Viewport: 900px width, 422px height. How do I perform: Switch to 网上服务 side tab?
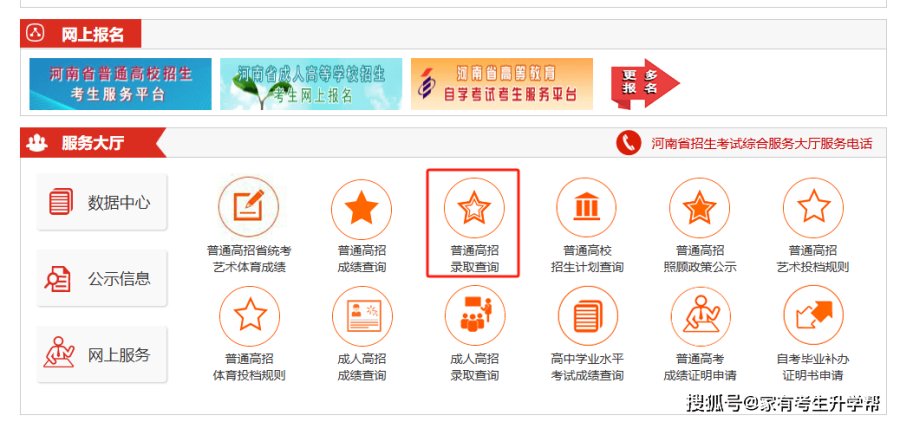102,355
